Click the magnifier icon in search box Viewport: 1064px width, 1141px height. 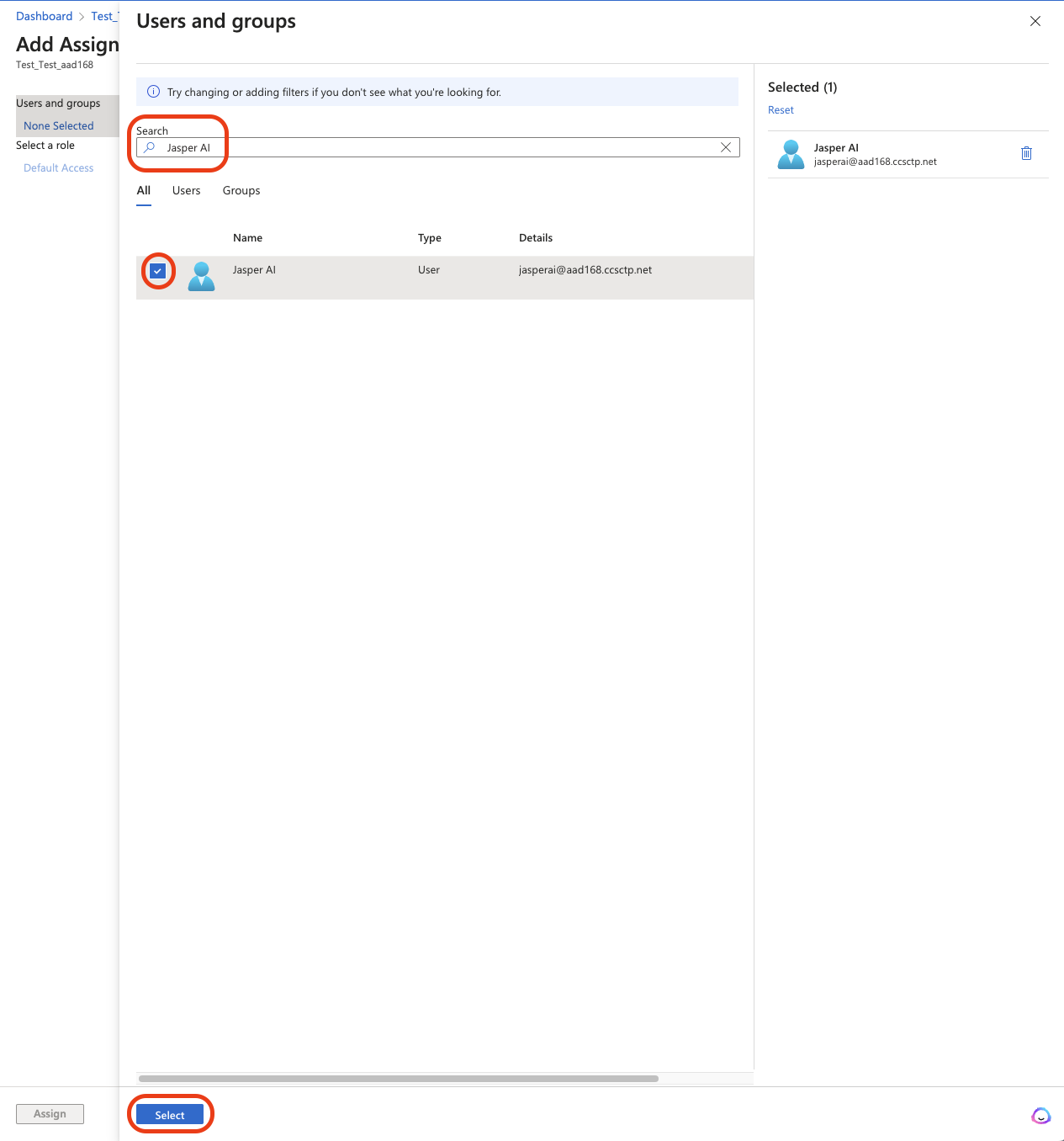(x=150, y=147)
